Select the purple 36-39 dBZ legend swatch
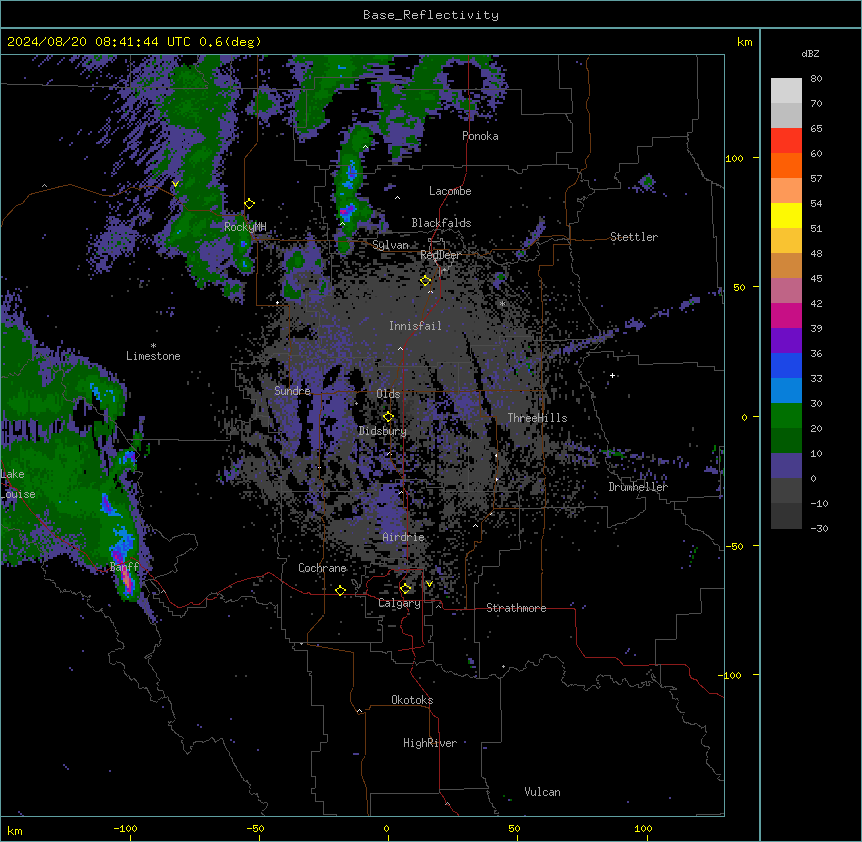862x842 pixels. pos(786,341)
